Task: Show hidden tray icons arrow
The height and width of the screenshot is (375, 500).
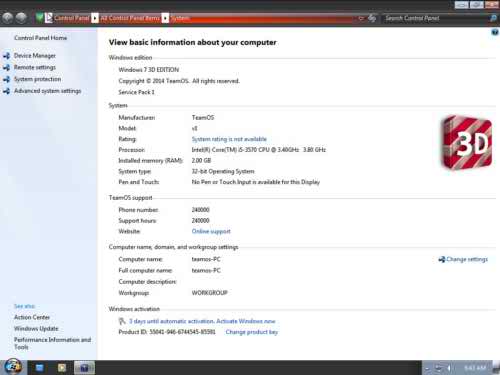Action: (427, 368)
